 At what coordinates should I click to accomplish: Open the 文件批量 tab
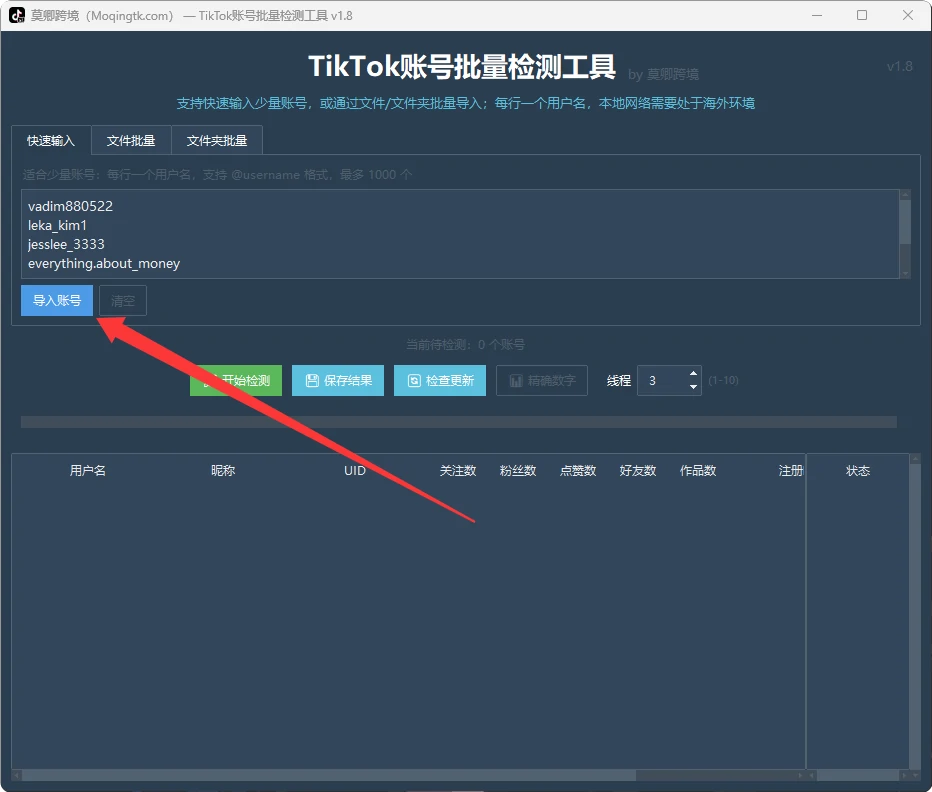click(x=131, y=141)
